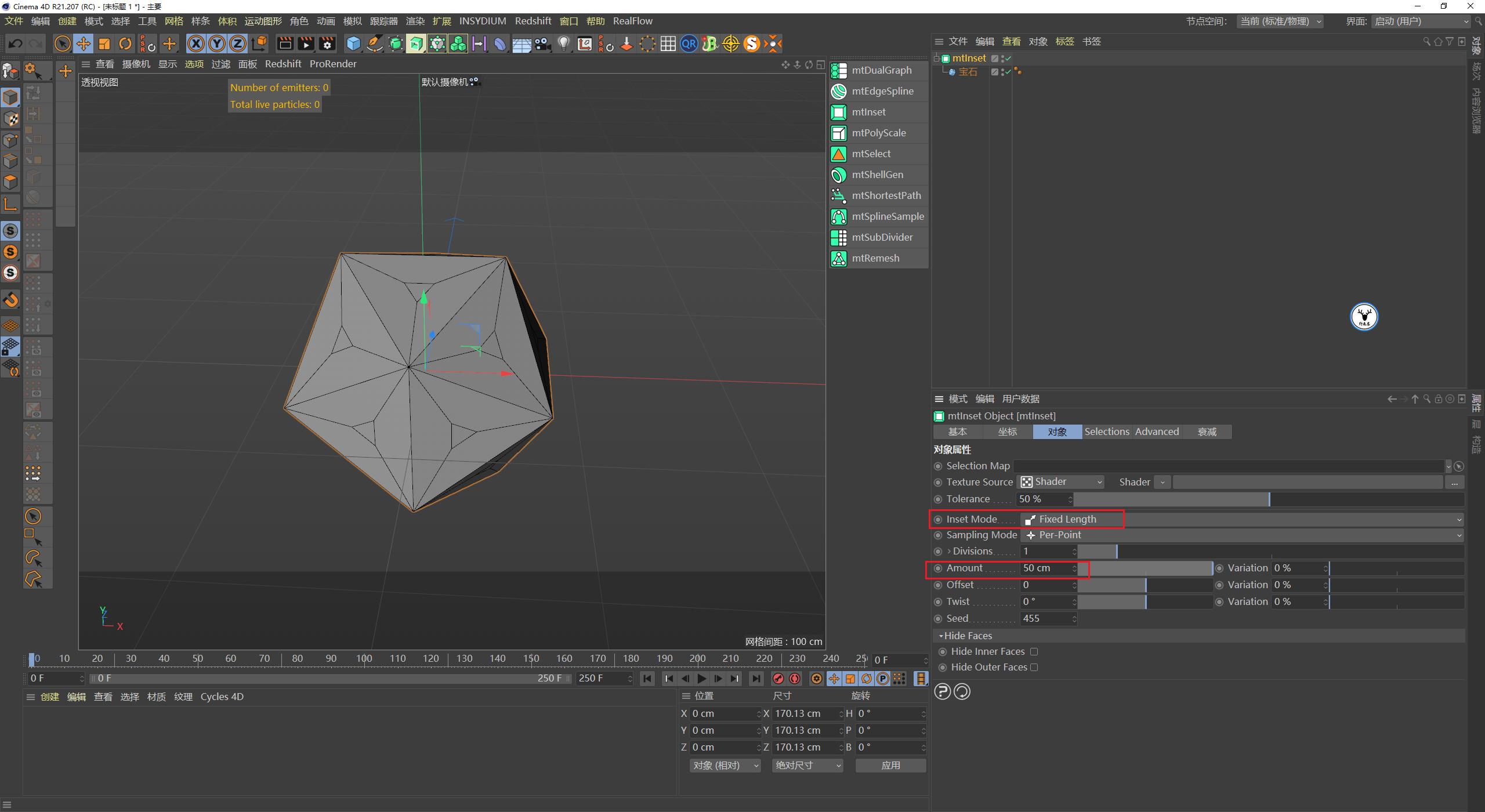This screenshot has height=812, width=1485.
Task: Select the Move tool in the toolbar
Action: tap(83, 43)
